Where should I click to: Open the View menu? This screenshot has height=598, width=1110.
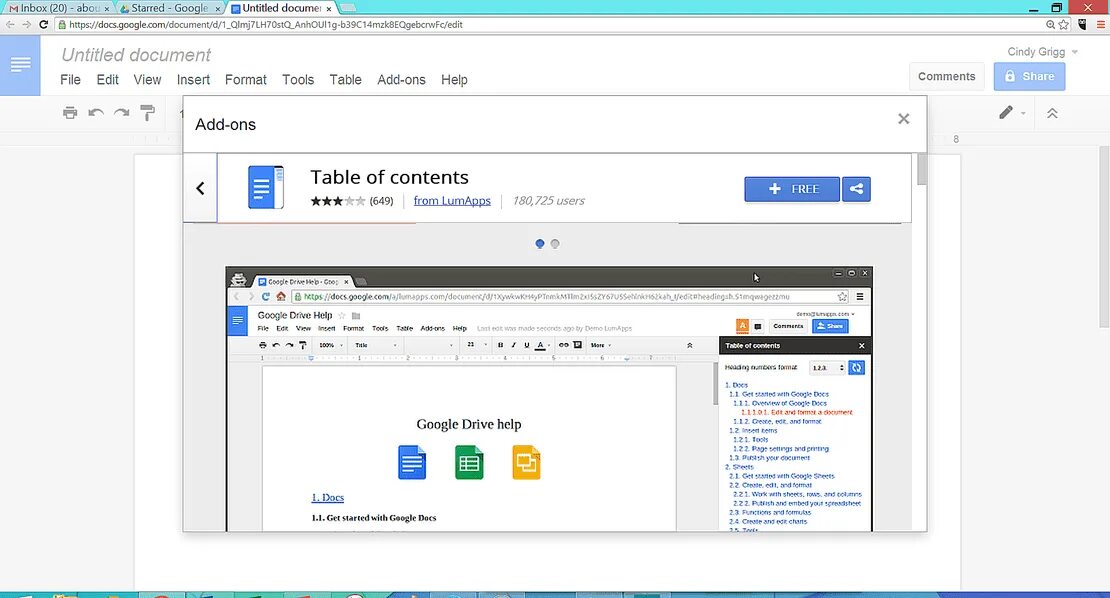pos(147,80)
